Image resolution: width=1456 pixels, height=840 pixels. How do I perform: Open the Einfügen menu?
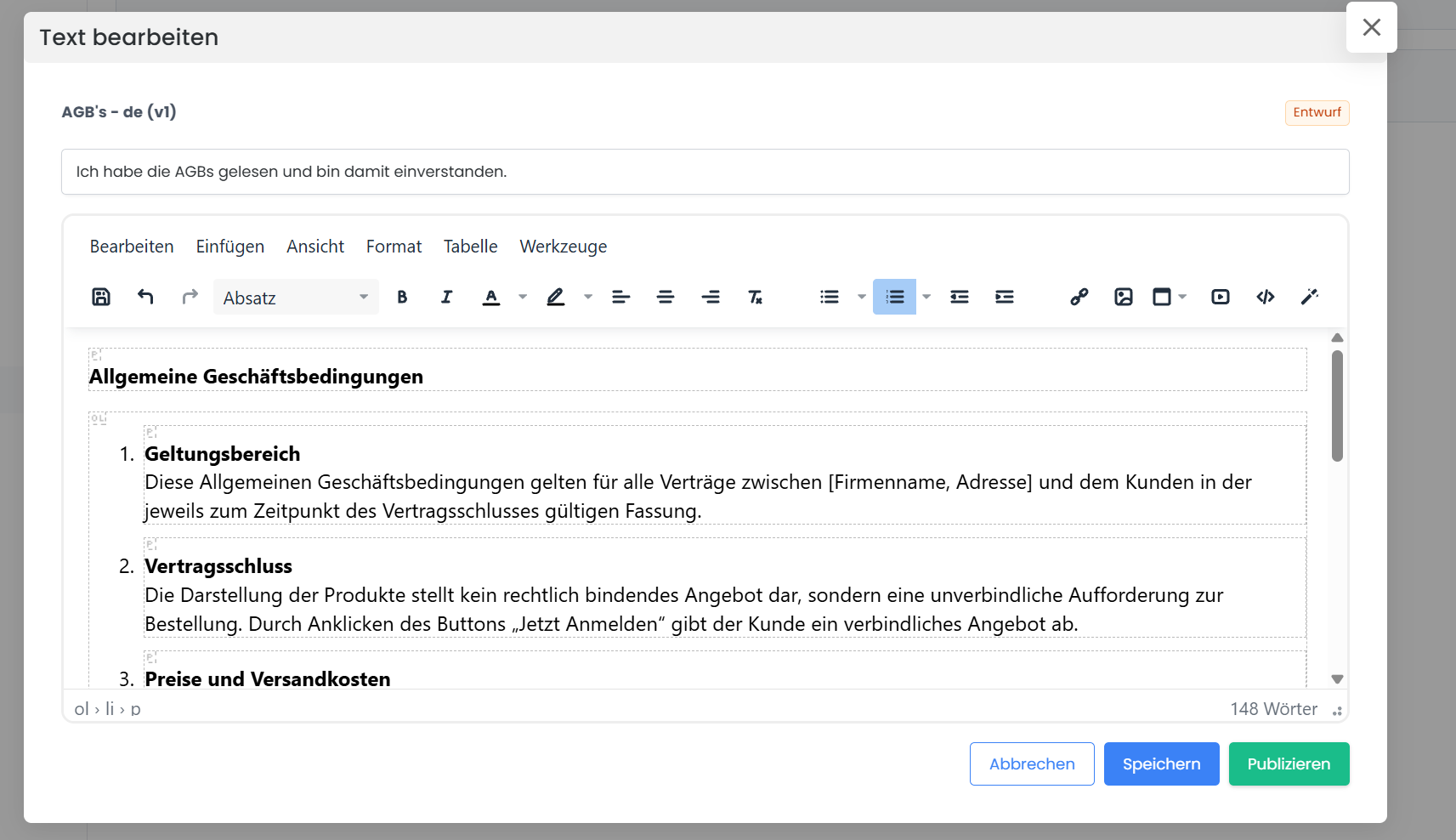(229, 247)
